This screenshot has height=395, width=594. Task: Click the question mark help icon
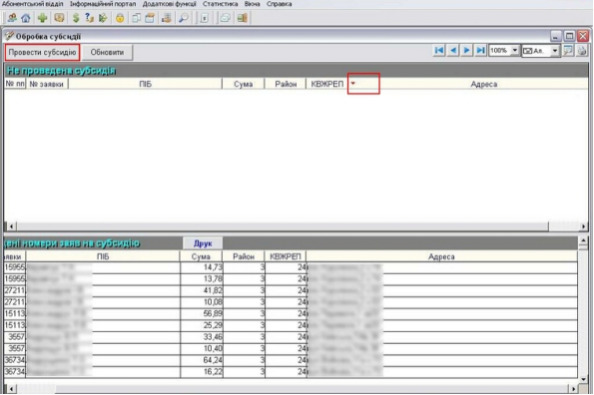click(89, 18)
